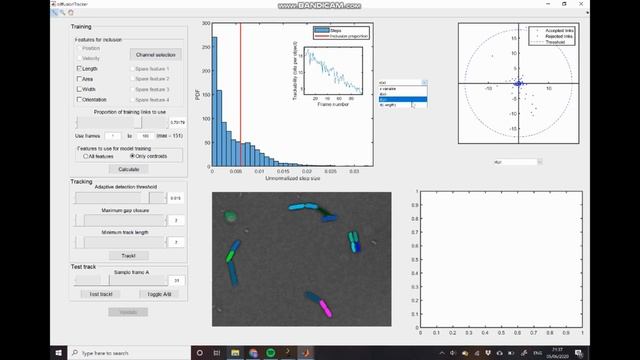Open the dark app icon beside Spotify
The width and height of the screenshot is (640, 360).
[288, 353]
